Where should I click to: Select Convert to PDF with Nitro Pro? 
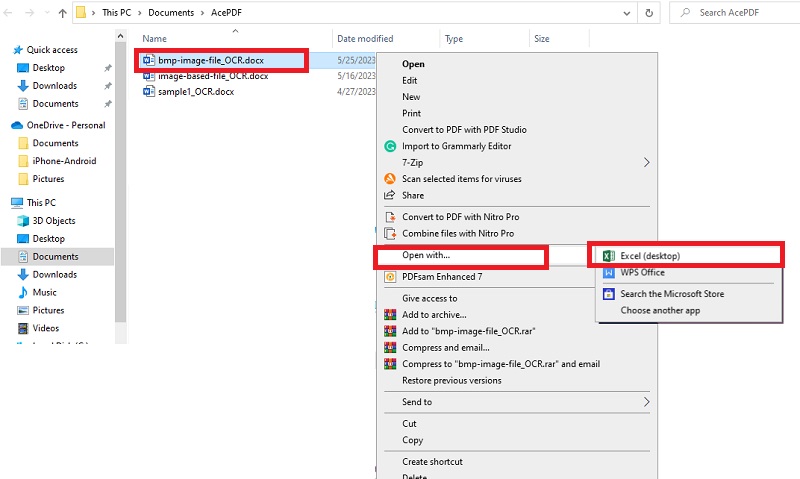coord(460,217)
